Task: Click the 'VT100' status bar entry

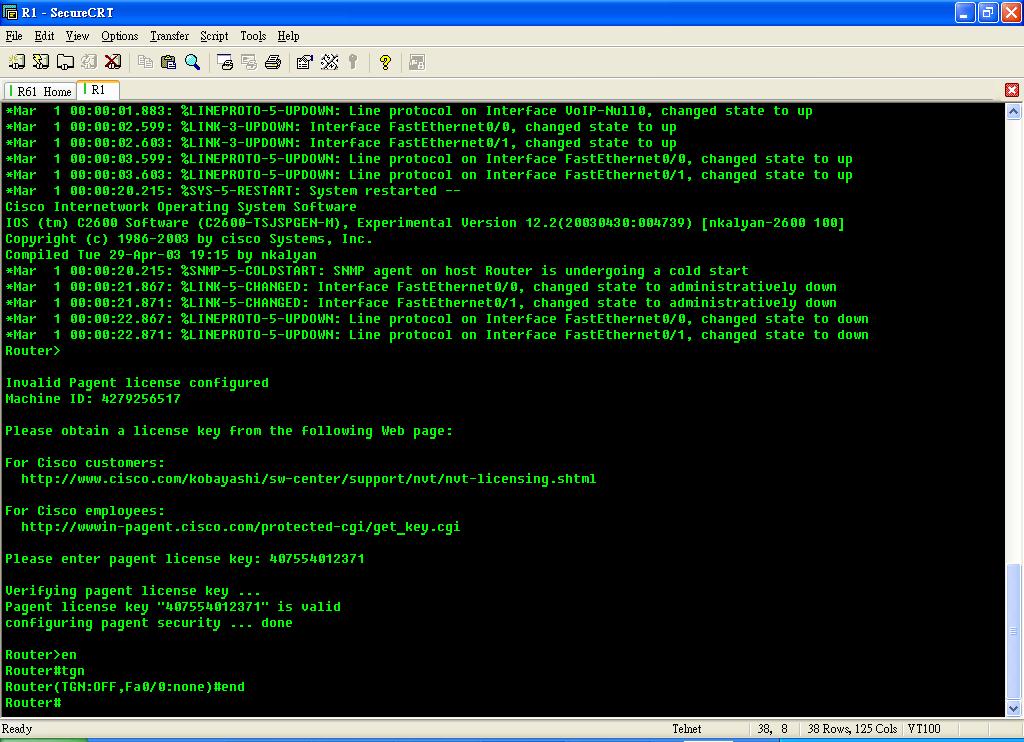Action: pos(923,729)
